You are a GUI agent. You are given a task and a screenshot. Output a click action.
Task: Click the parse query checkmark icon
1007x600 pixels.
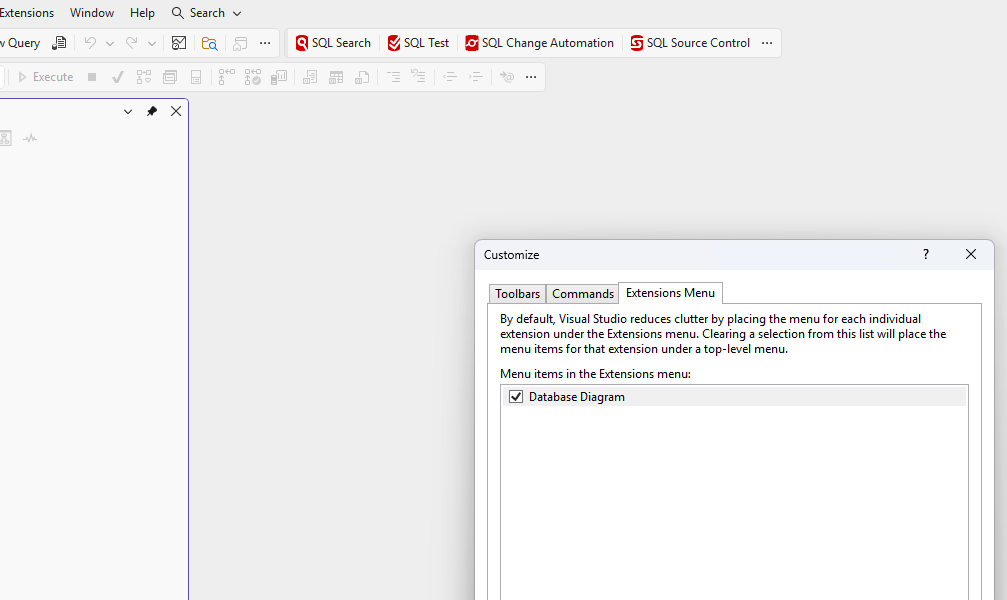tap(118, 77)
